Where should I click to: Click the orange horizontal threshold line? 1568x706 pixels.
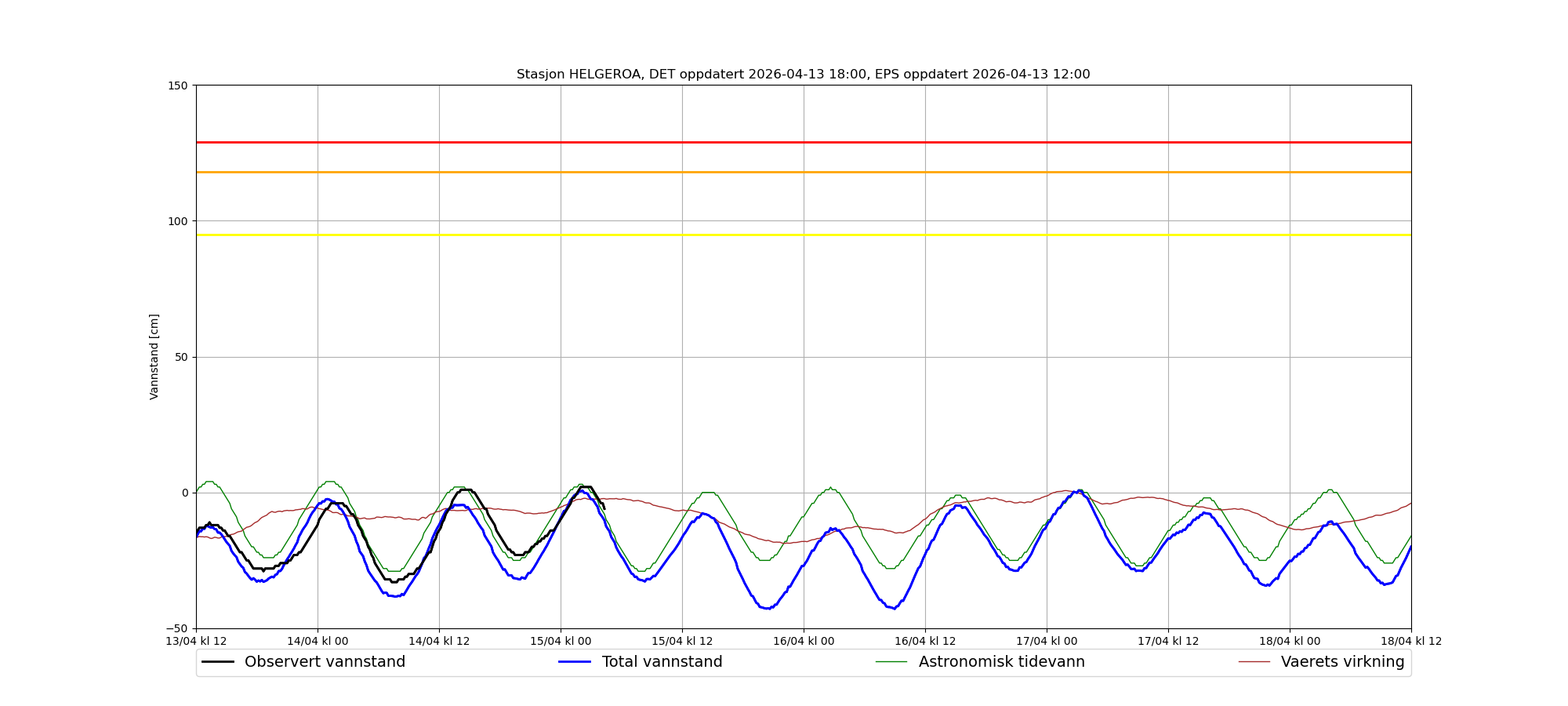point(803,172)
